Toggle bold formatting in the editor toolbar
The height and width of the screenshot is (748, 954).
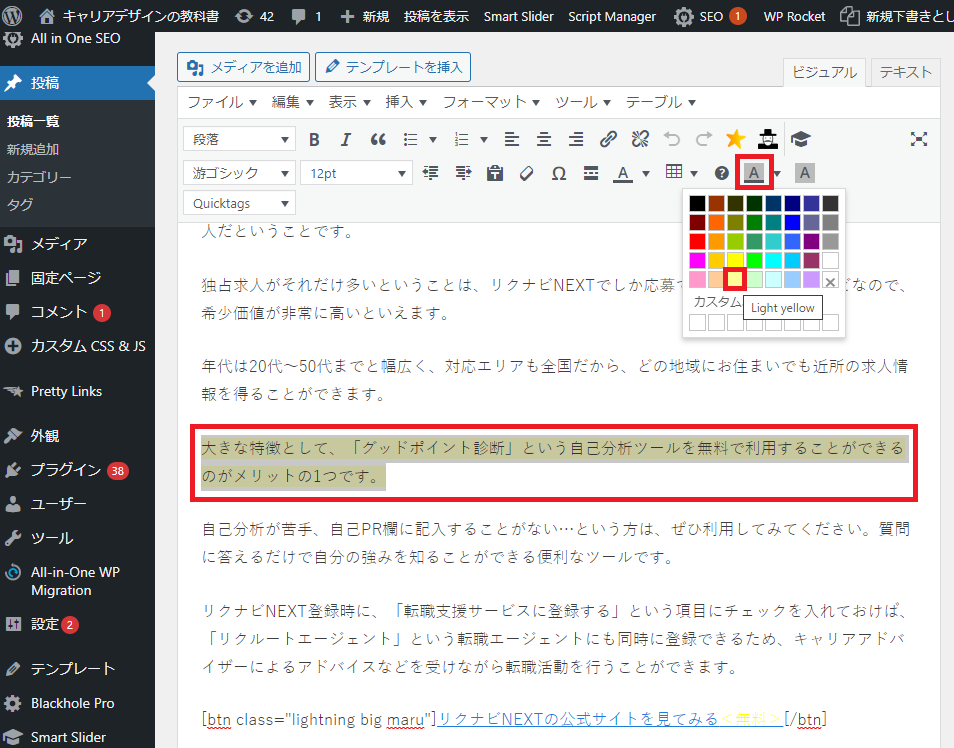(314, 139)
